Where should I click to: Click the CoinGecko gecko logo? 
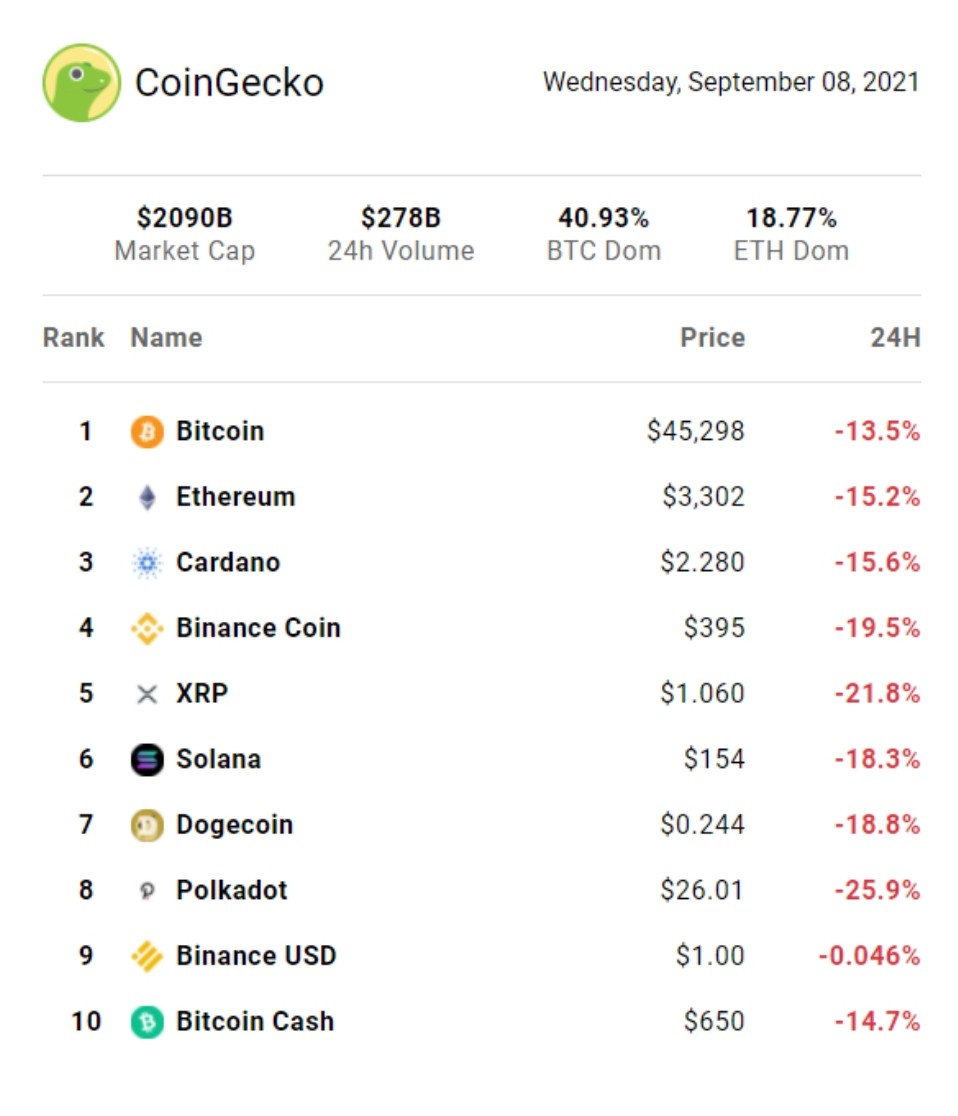pyautogui.click(x=81, y=83)
